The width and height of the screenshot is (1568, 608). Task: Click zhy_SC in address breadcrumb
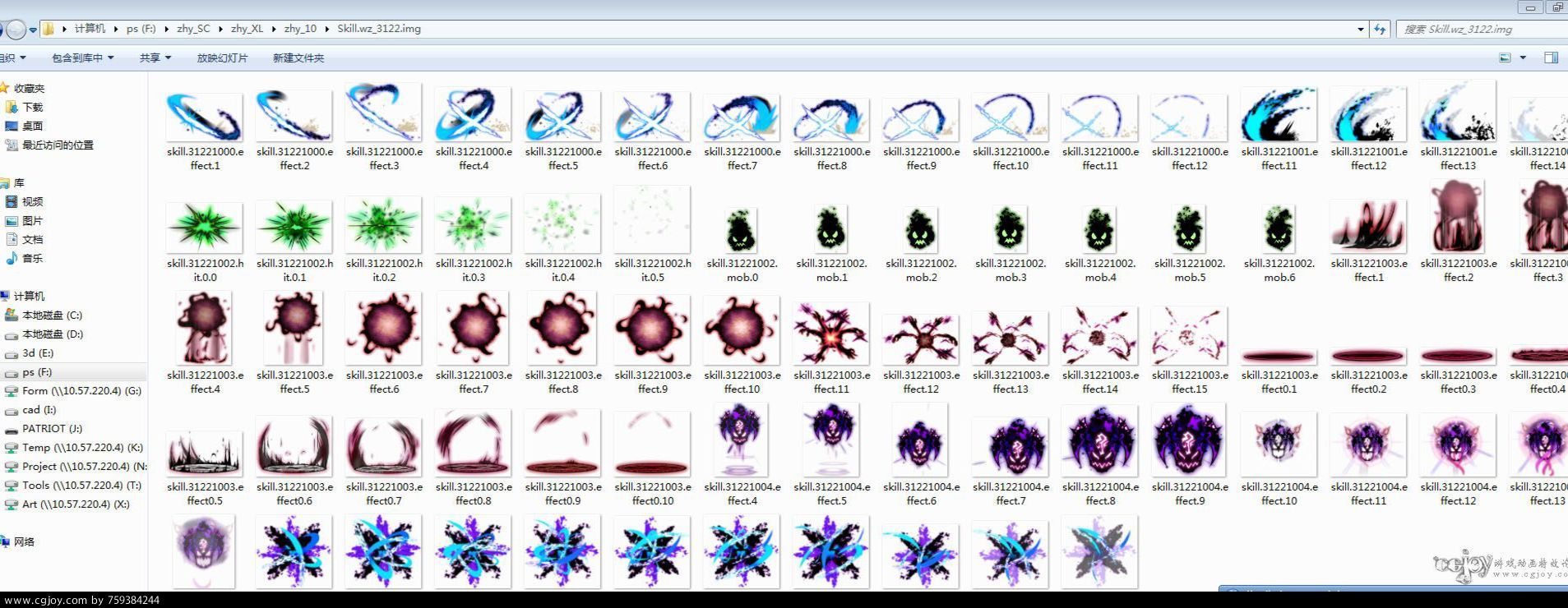(x=193, y=29)
